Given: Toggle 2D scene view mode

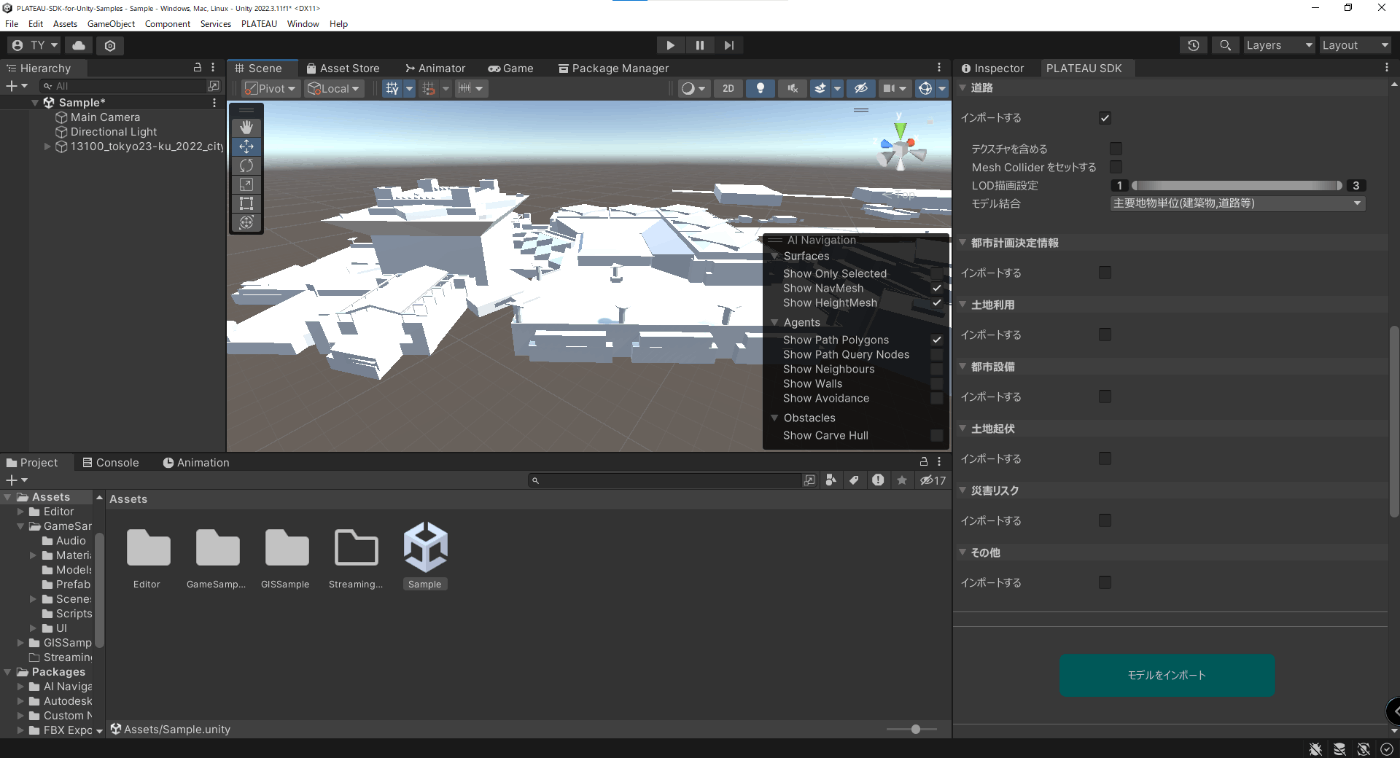Looking at the screenshot, I should coord(728,88).
